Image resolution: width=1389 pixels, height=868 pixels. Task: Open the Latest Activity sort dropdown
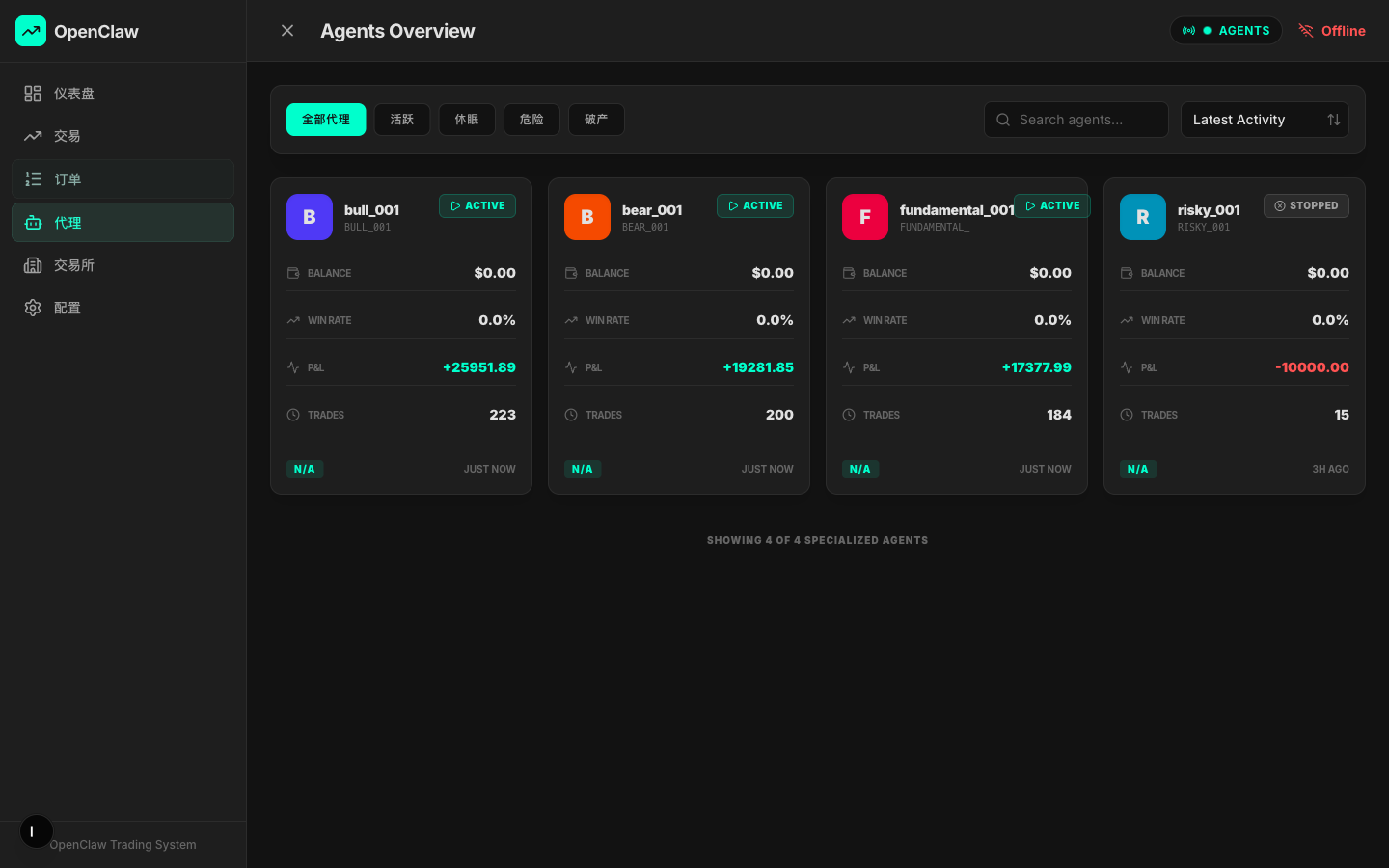point(1250,120)
